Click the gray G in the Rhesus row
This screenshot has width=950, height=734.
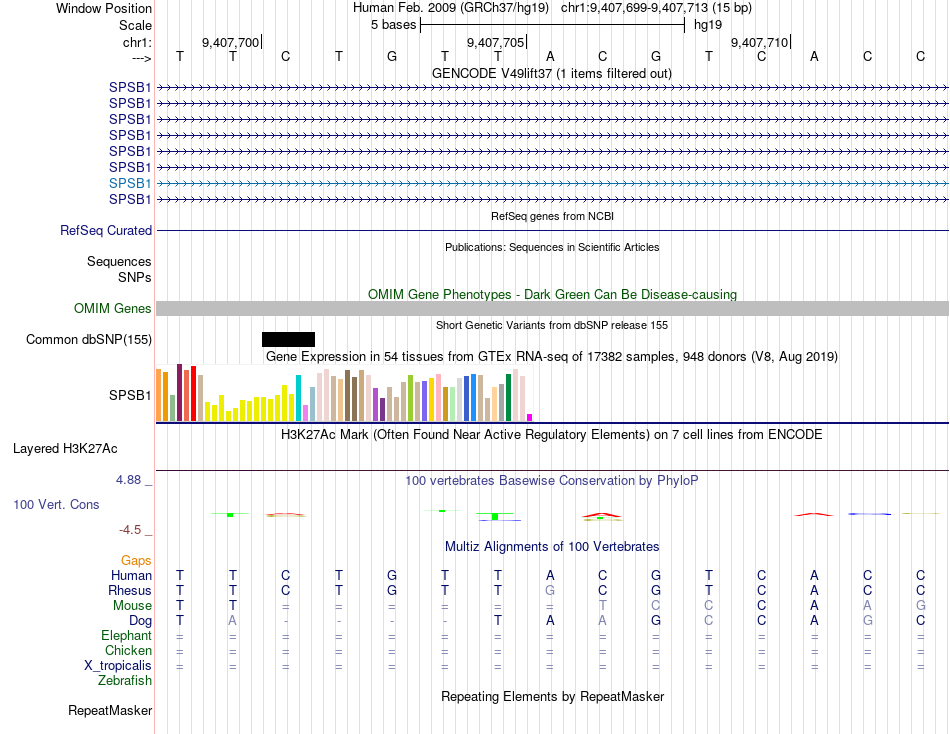pyautogui.click(x=550, y=590)
